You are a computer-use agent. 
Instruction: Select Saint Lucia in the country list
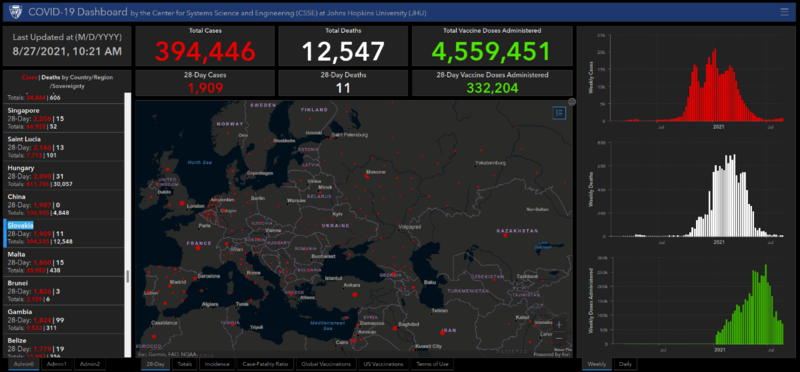click(x=63, y=147)
